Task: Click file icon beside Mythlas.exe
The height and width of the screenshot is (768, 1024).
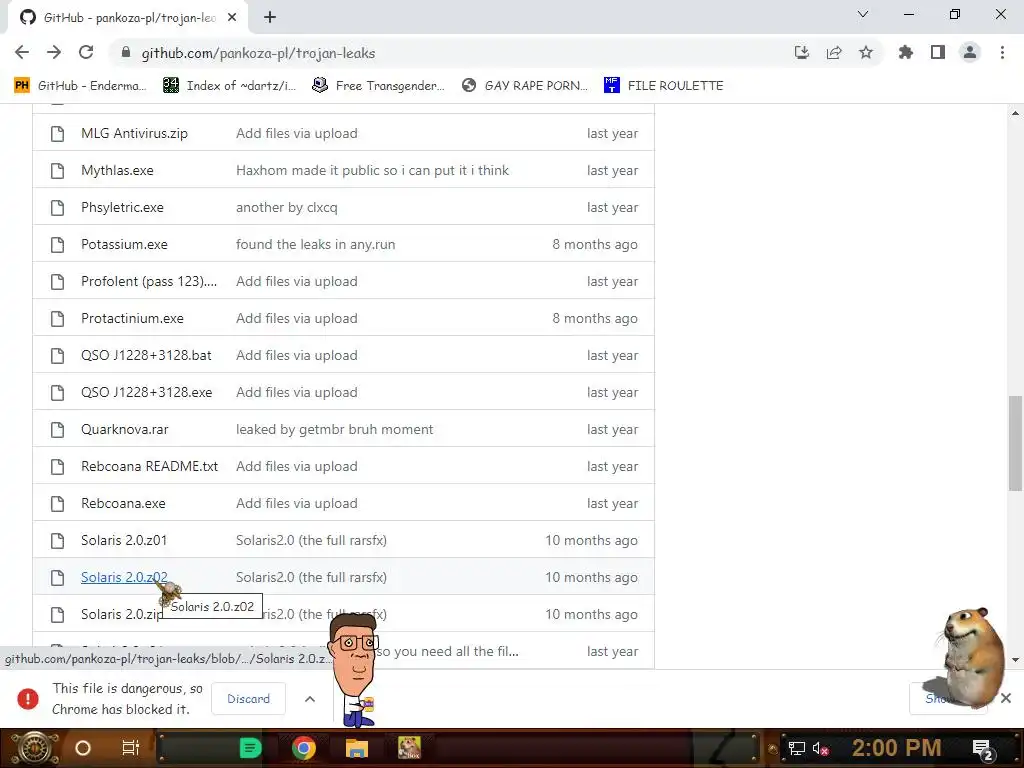Action: click(57, 170)
